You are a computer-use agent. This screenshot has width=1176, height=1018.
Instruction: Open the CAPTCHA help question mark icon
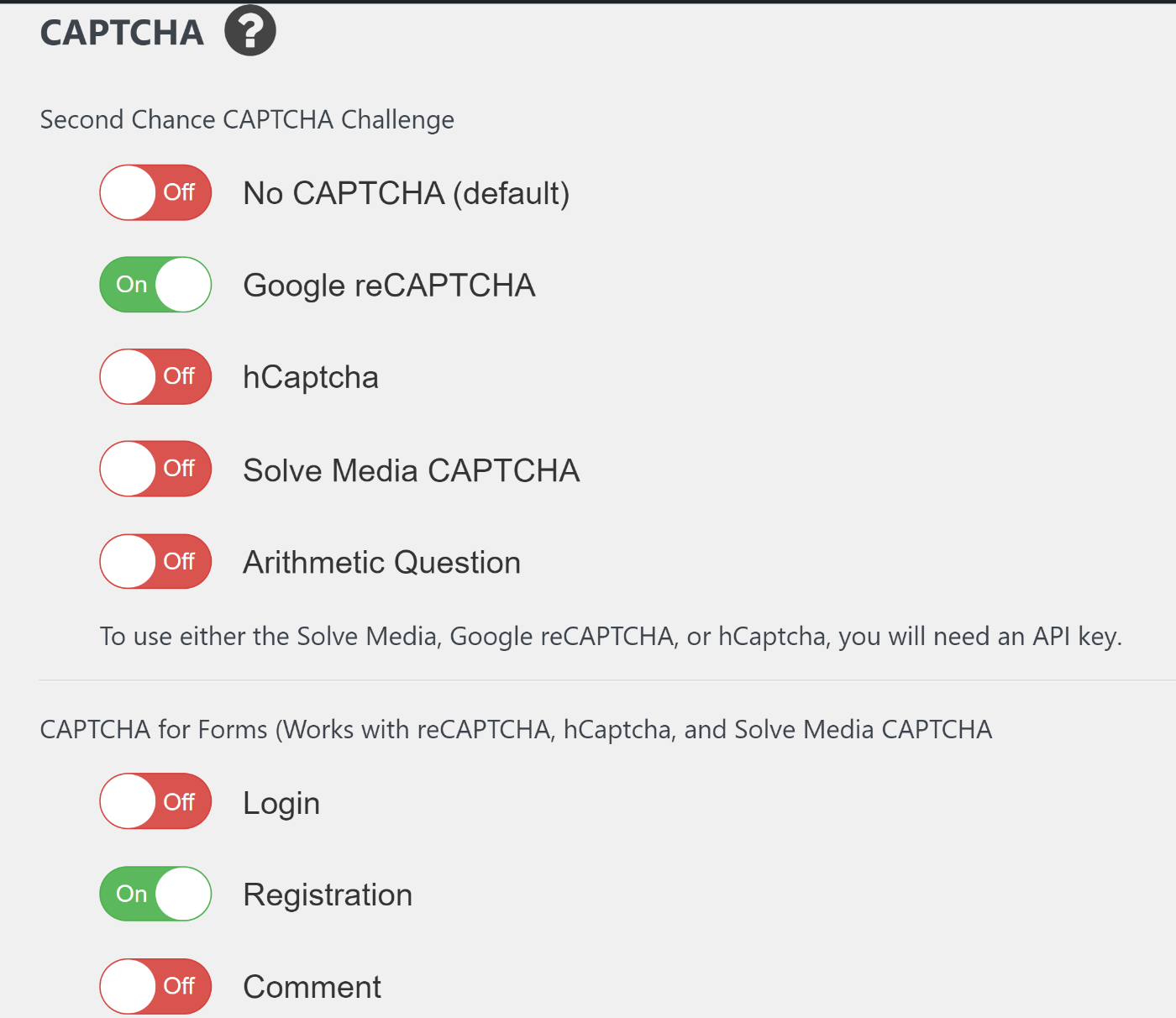[x=249, y=30]
